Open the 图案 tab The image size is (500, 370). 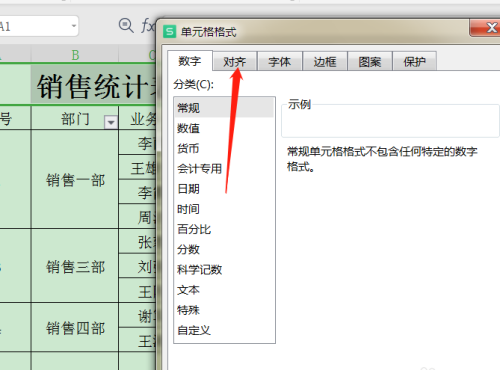coord(370,61)
